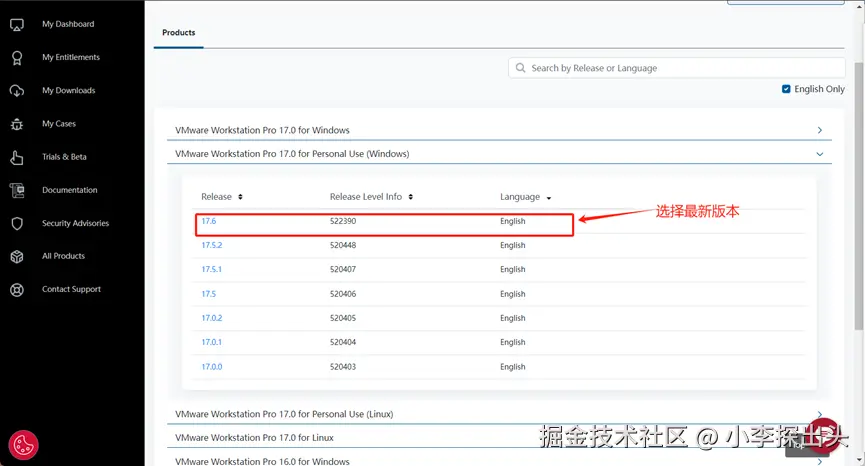The width and height of the screenshot is (865, 466).
Task: Toggle the English Only checkbox
Action: tap(786, 89)
